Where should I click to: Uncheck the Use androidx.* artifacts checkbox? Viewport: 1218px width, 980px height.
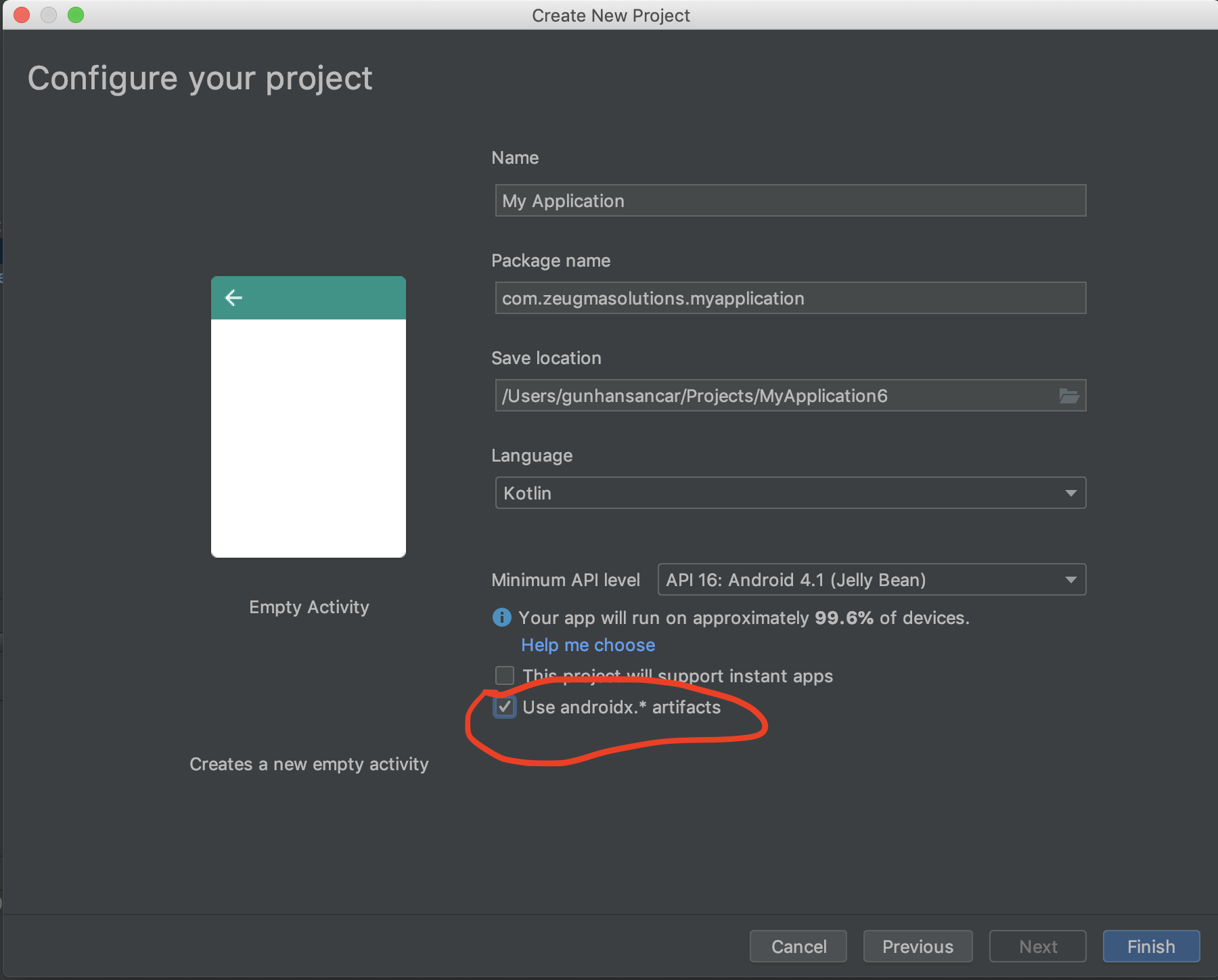click(505, 707)
